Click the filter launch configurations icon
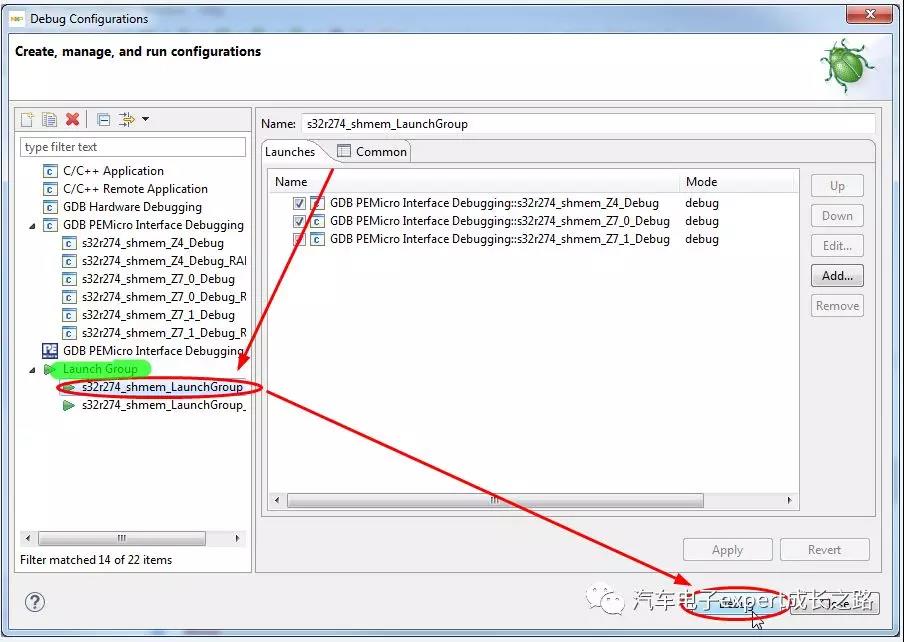Screen dimensions: 904x642 [127, 120]
